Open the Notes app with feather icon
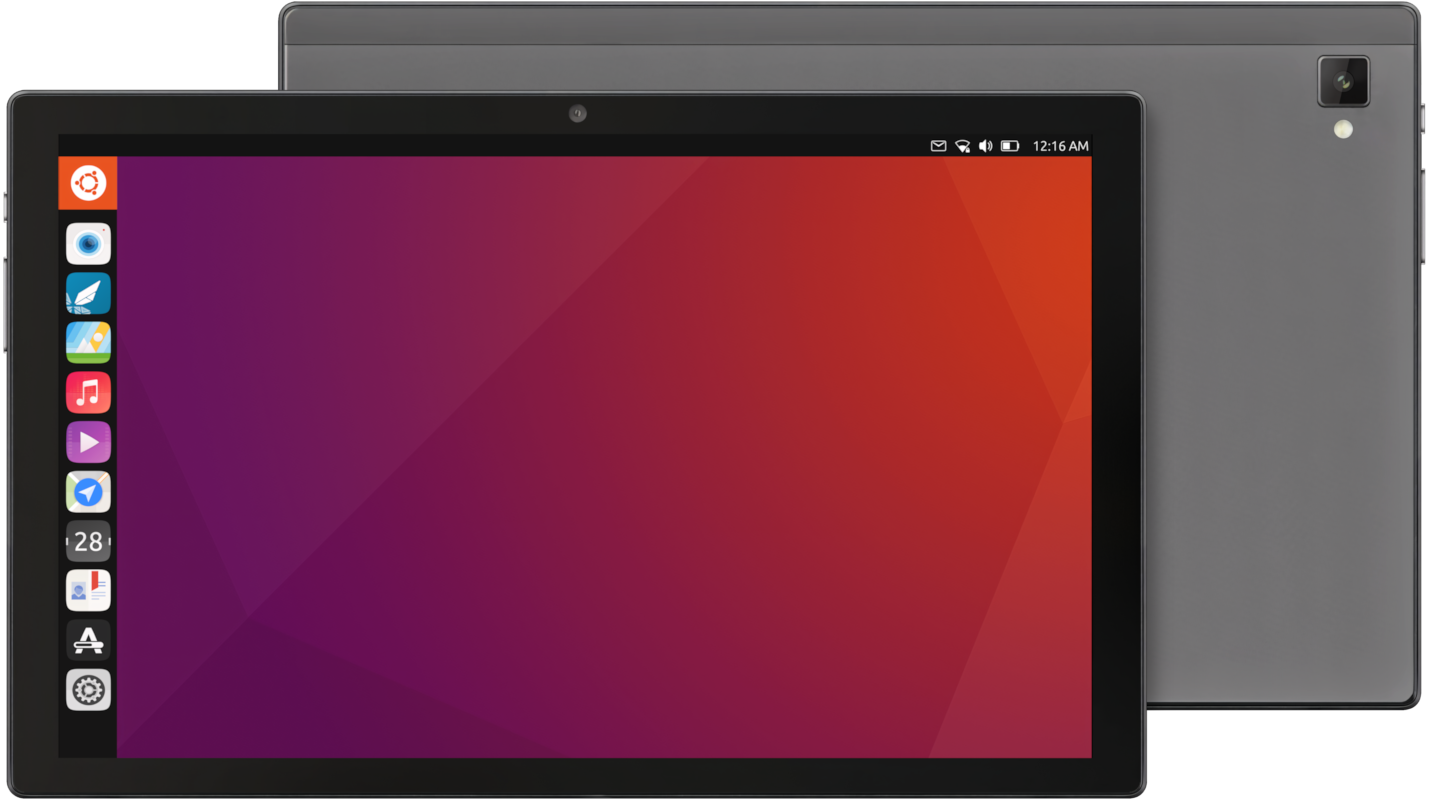1429x800 pixels. click(x=88, y=293)
